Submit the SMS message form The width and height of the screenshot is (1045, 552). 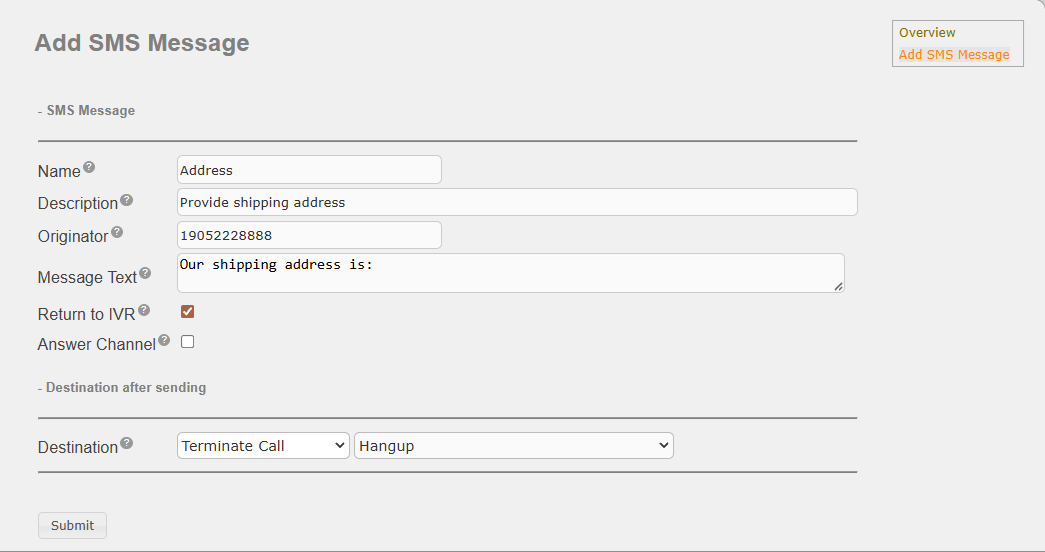[72, 525]
